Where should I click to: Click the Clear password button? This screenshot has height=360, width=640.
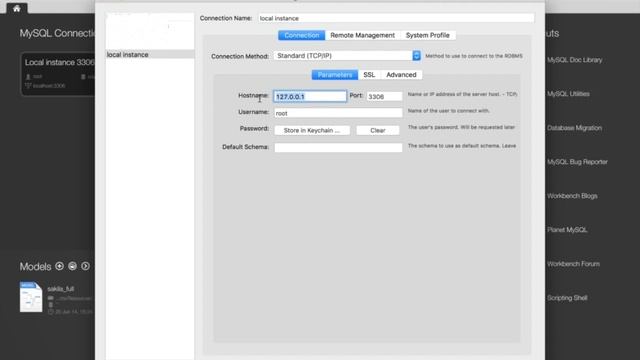pos(378,131)
